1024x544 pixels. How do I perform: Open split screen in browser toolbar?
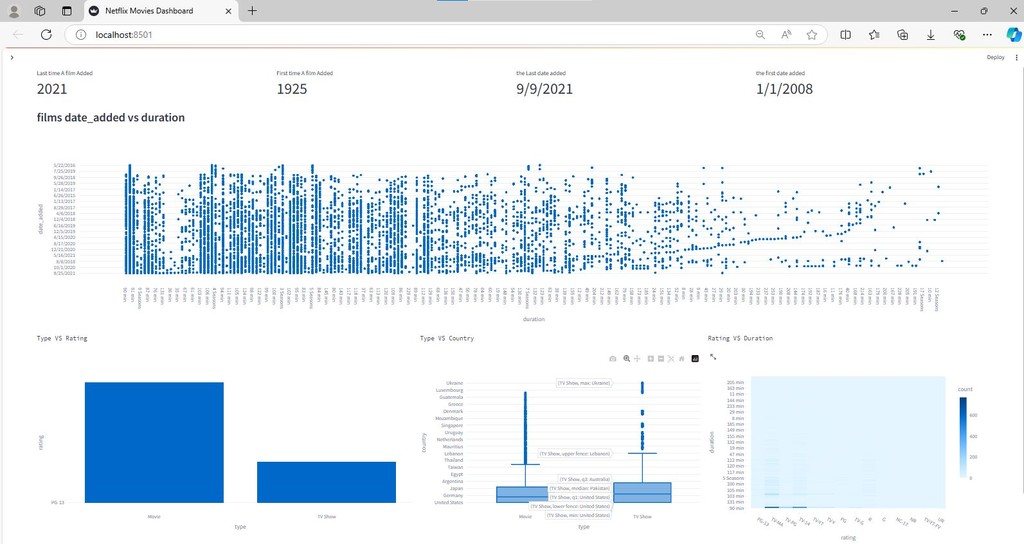[x=846, y=35]
